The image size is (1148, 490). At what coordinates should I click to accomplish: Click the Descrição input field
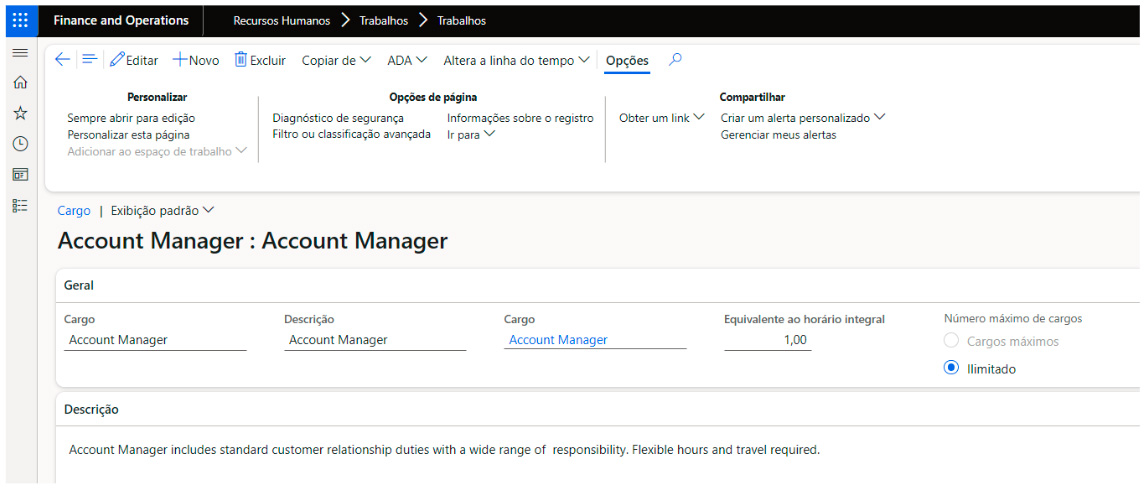(x=374, y=340)
